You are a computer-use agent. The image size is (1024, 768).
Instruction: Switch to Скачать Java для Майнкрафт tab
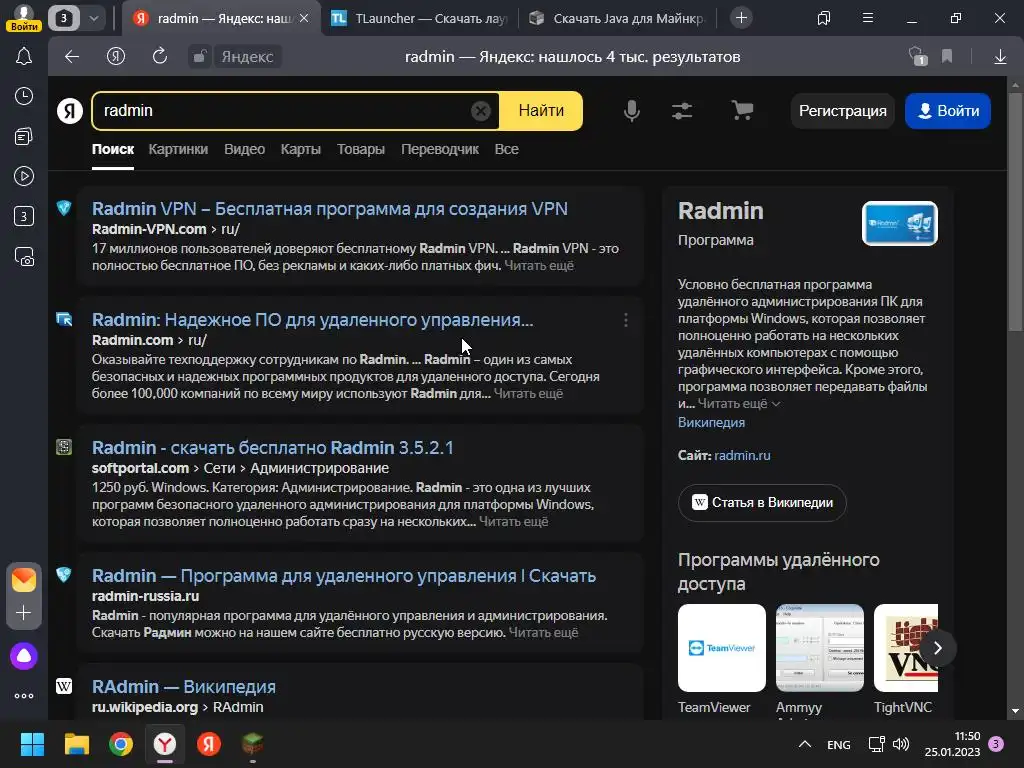coord(617,18)
